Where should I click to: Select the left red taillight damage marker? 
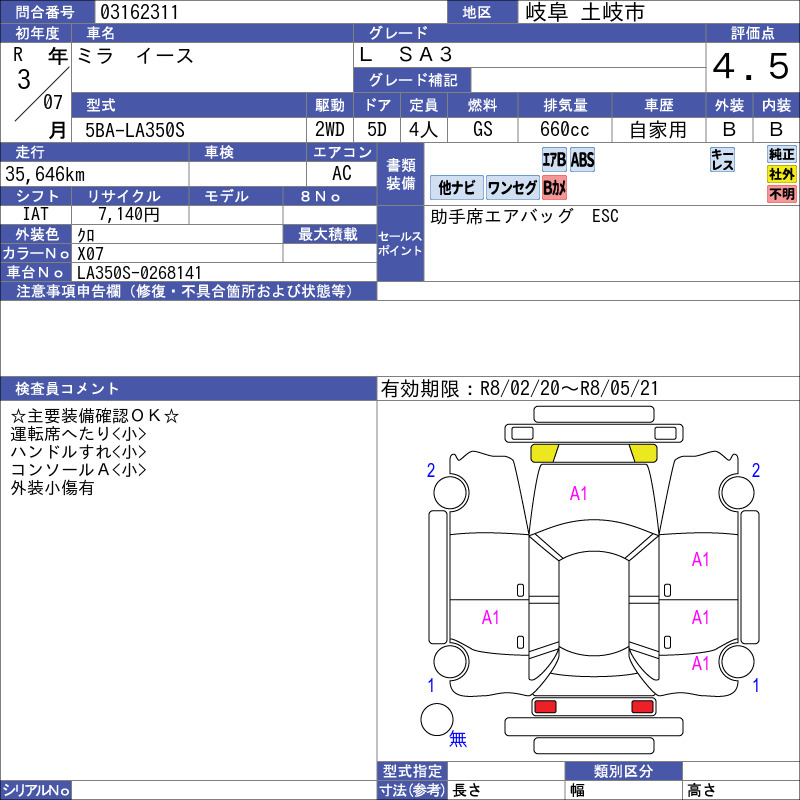point(546,704)
